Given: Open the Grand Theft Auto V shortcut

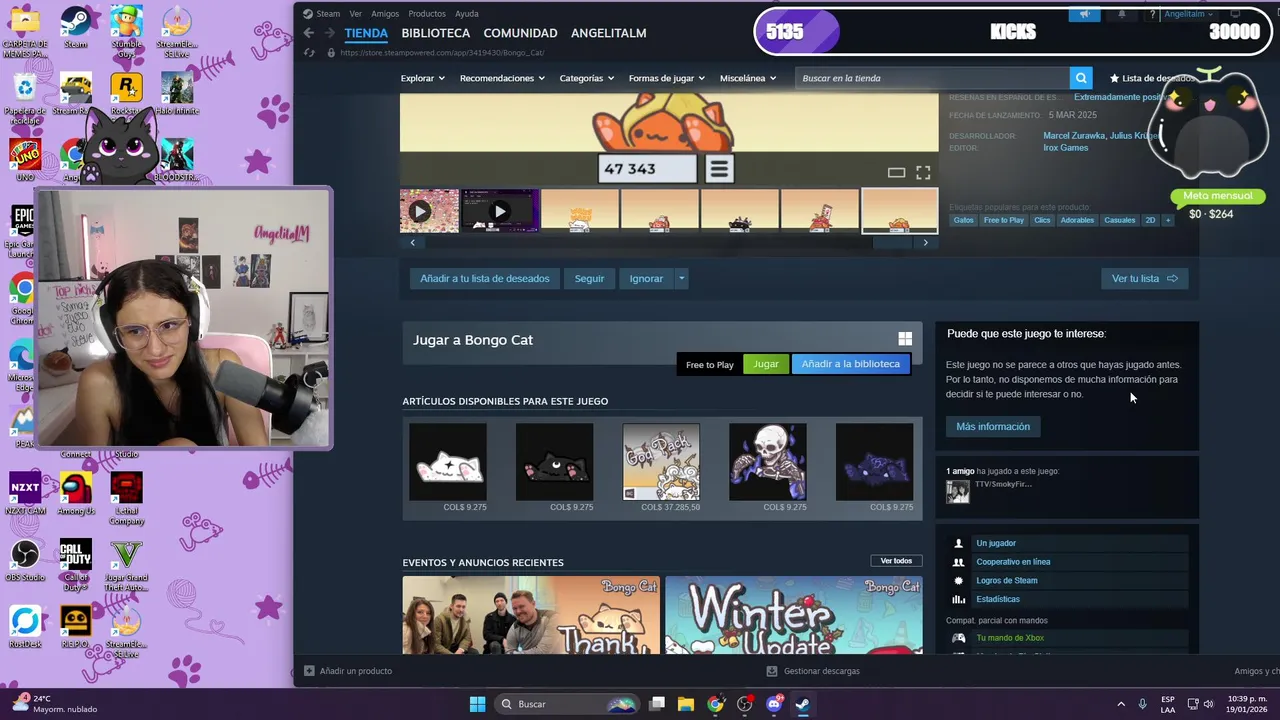Looking at the screenshot, I should tap(126, 565).
